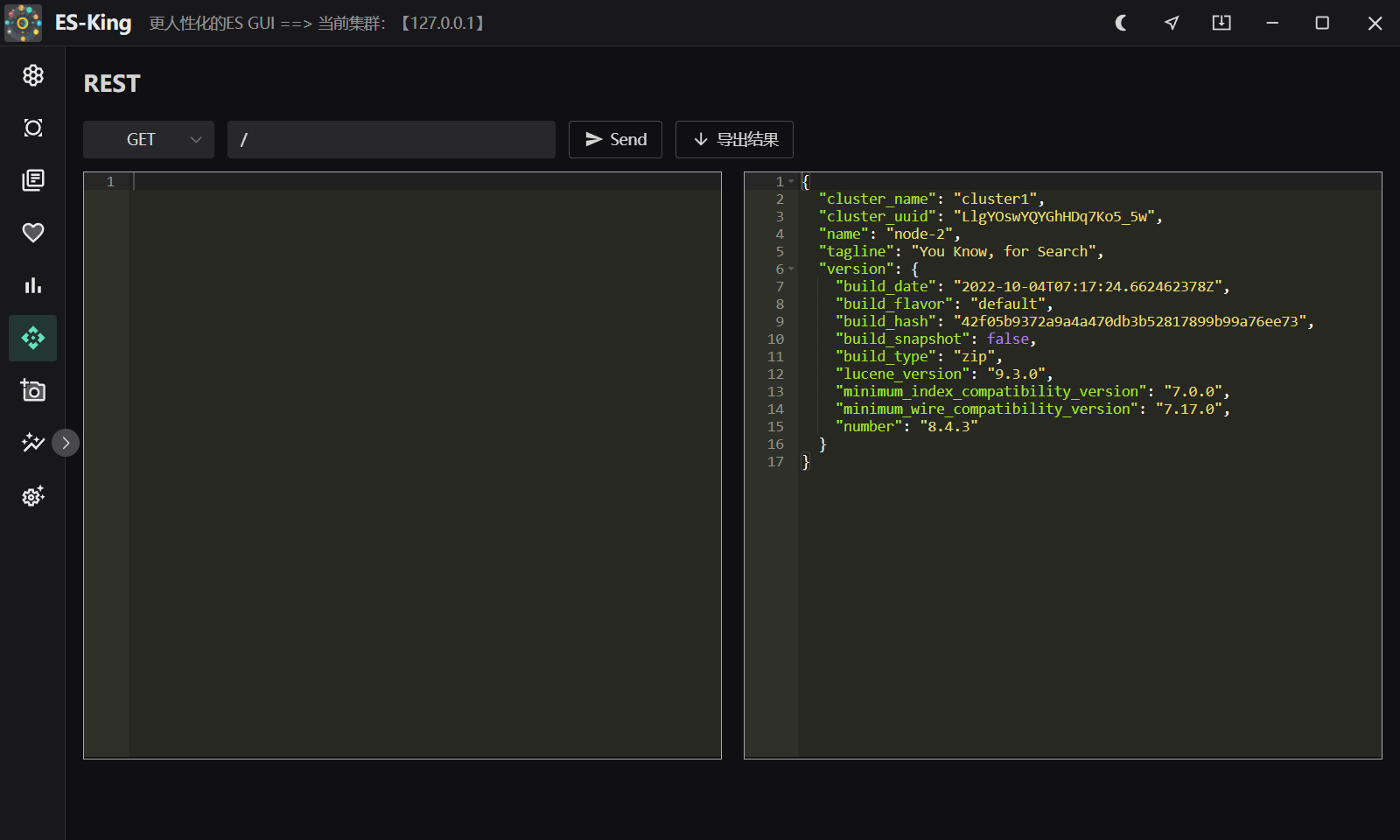Open the bar chart stats sidebar icon
Screen dimensions: 1400x840
(33, 285)
